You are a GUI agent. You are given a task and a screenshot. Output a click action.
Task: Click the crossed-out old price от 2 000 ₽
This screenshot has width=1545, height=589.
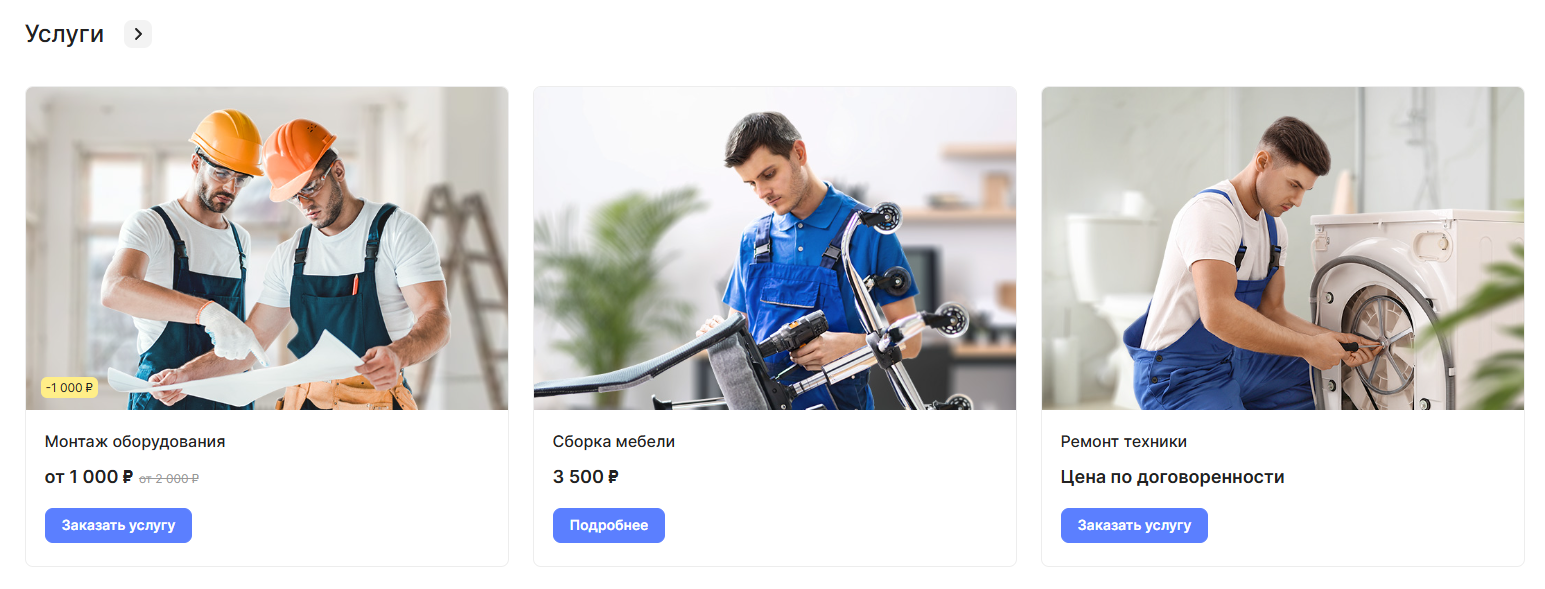(169, 479)
